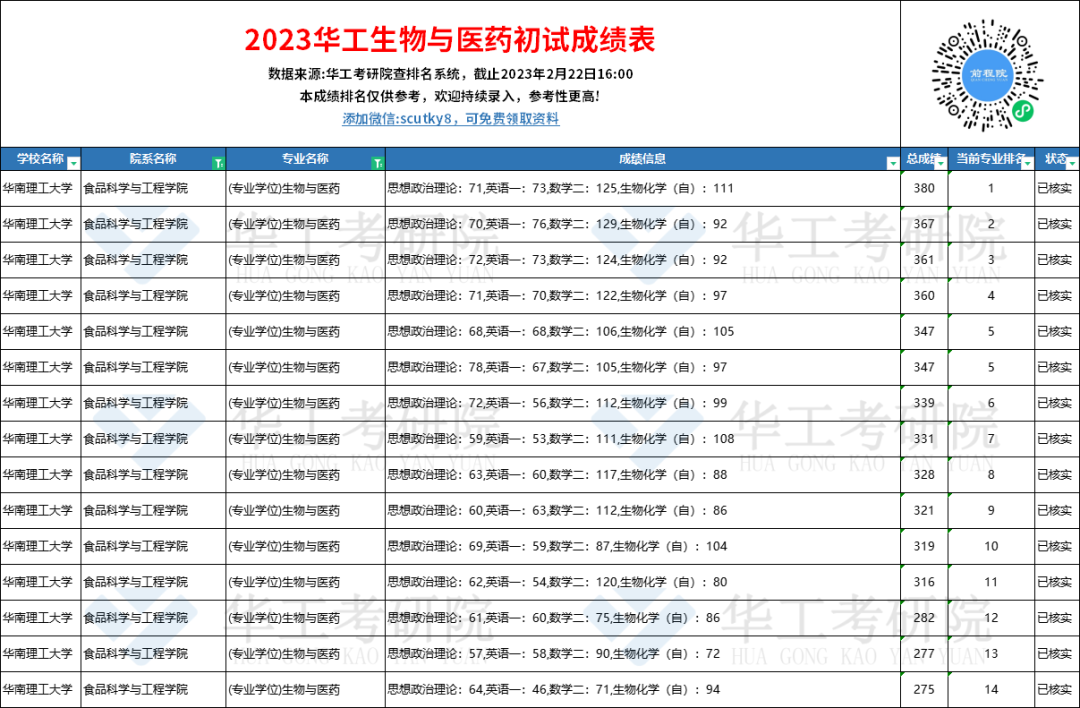The image size is (1080, 708).
Task: Select 华南理工大学 in the 275 score row
Action: tap(41, 689)
